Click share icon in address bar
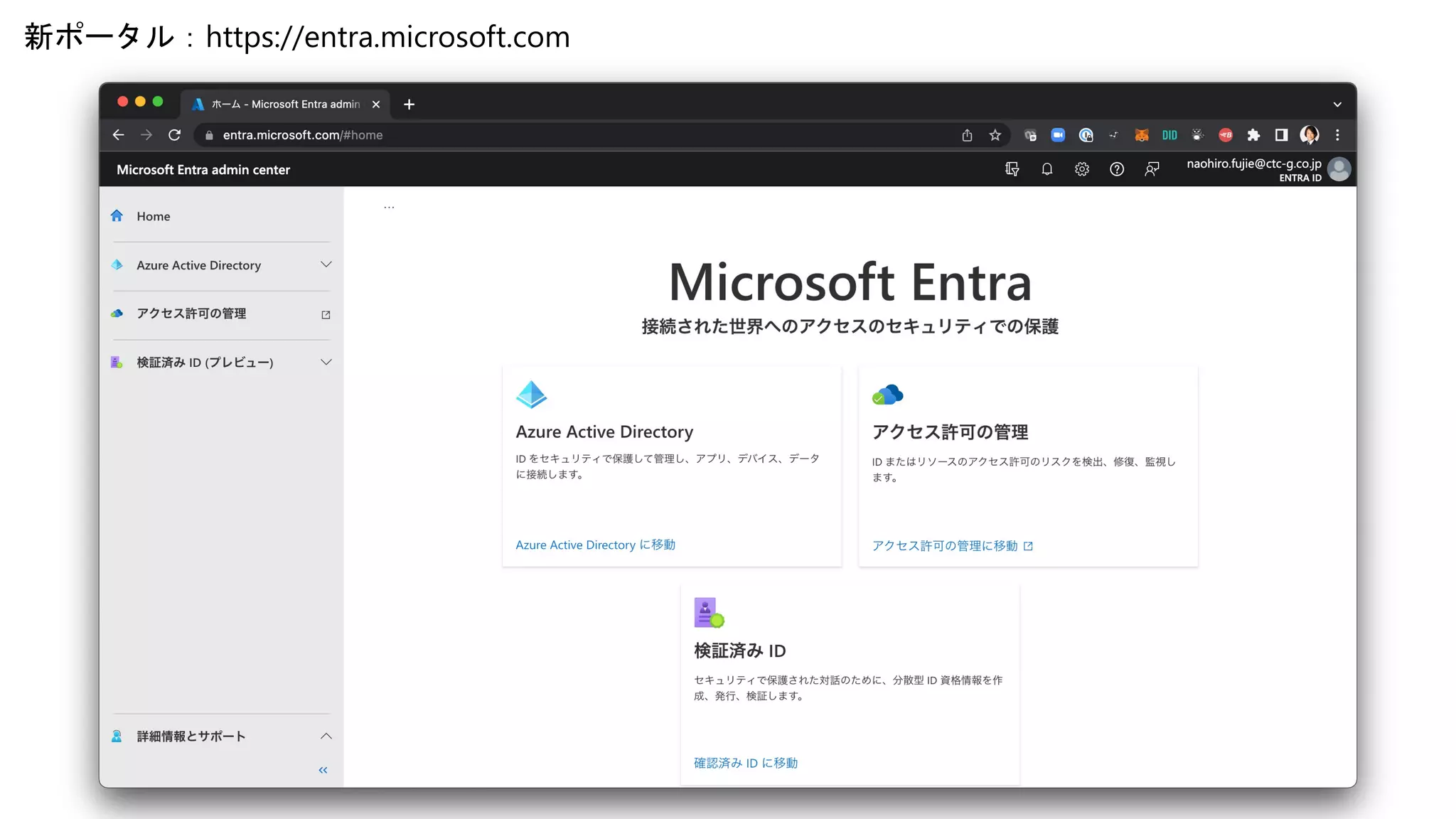This screenshot has width=1456, height=819. coord(967,135)
